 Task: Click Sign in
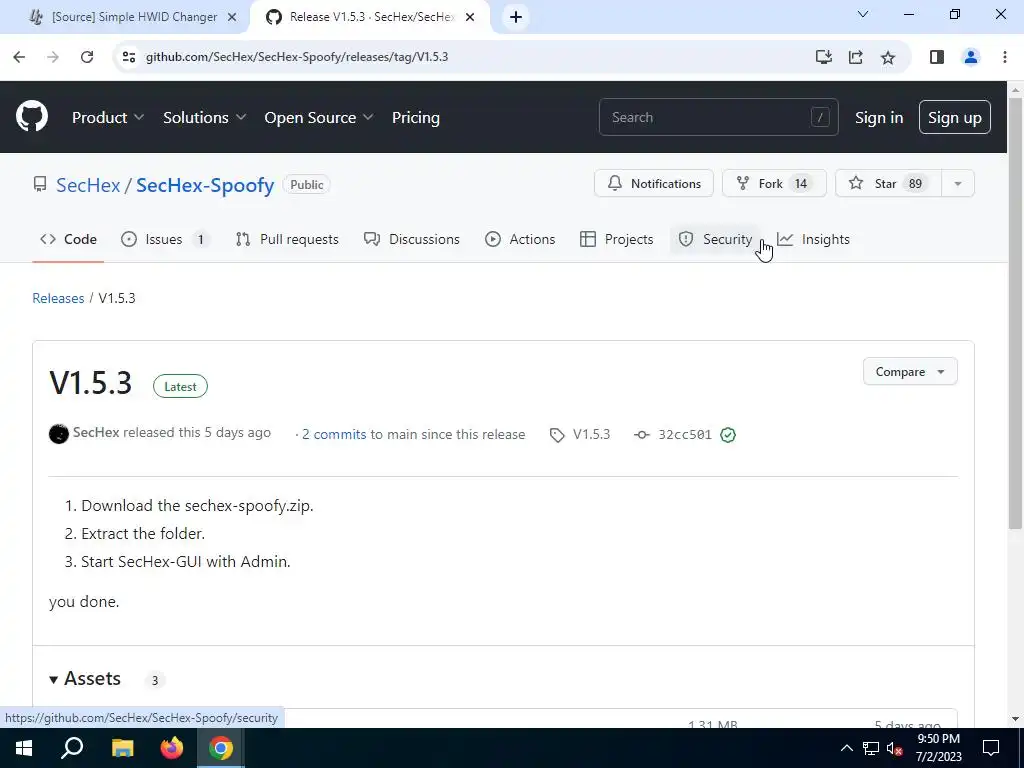pyautogui.click(x=879, y=118)
